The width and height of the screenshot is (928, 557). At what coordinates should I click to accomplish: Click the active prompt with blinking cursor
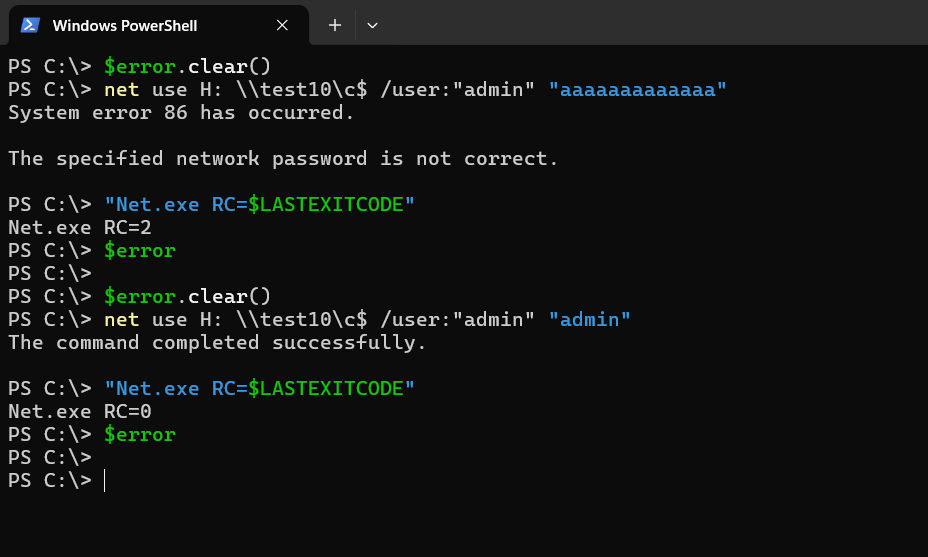tap(56, 481)
